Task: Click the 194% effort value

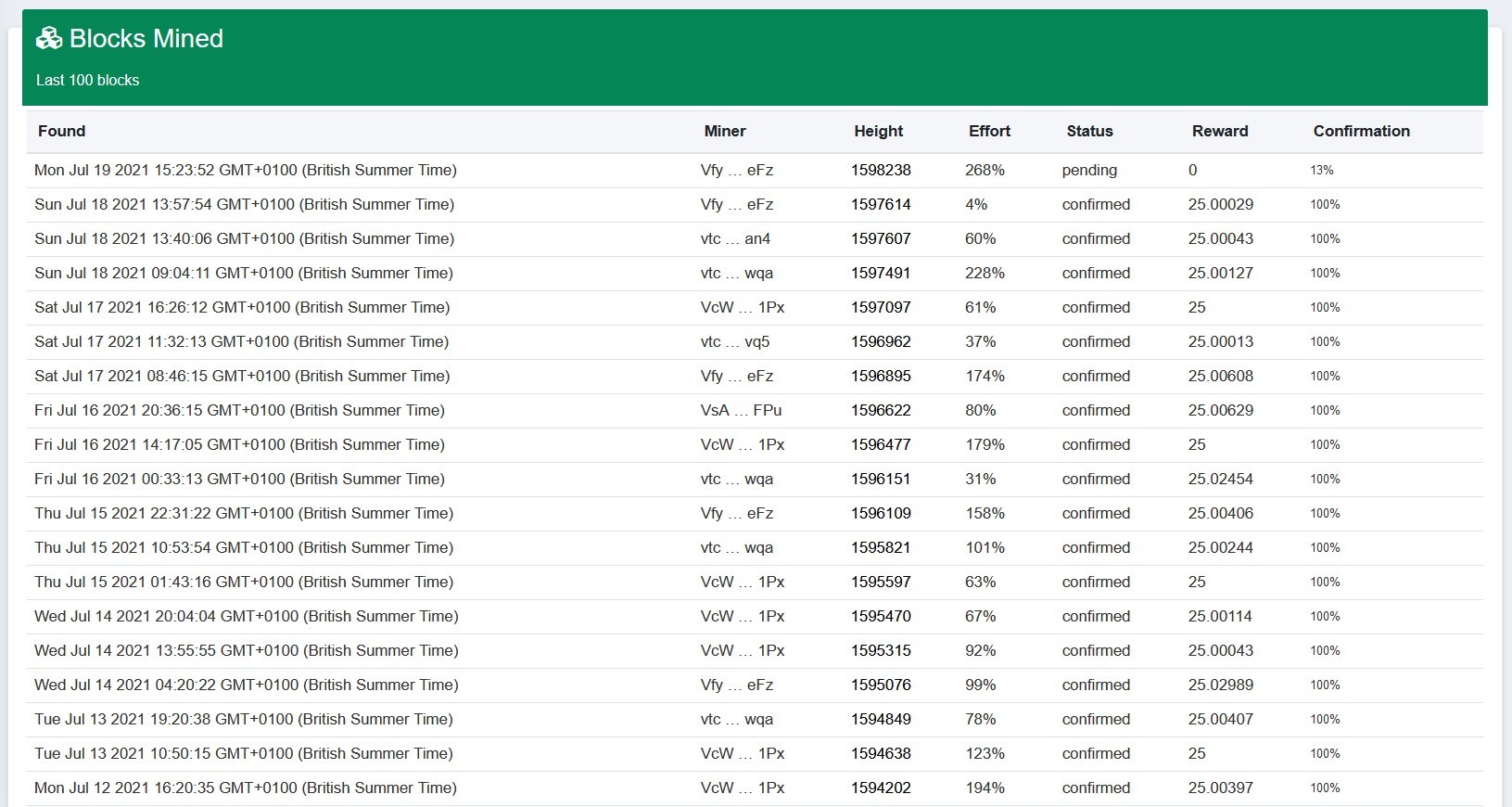Action: click(985, 788)
